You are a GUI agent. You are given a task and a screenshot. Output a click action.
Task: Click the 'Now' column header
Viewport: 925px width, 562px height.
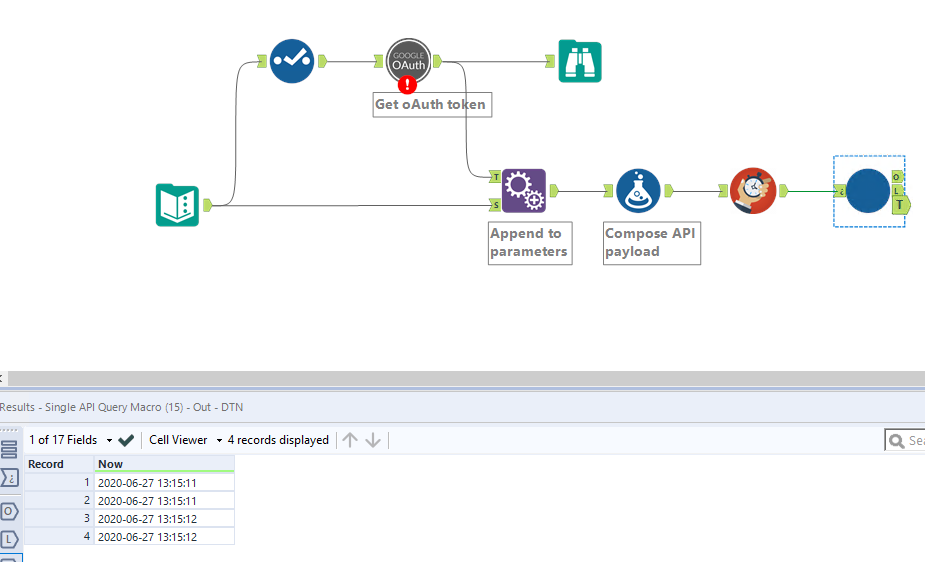point(165,464)
